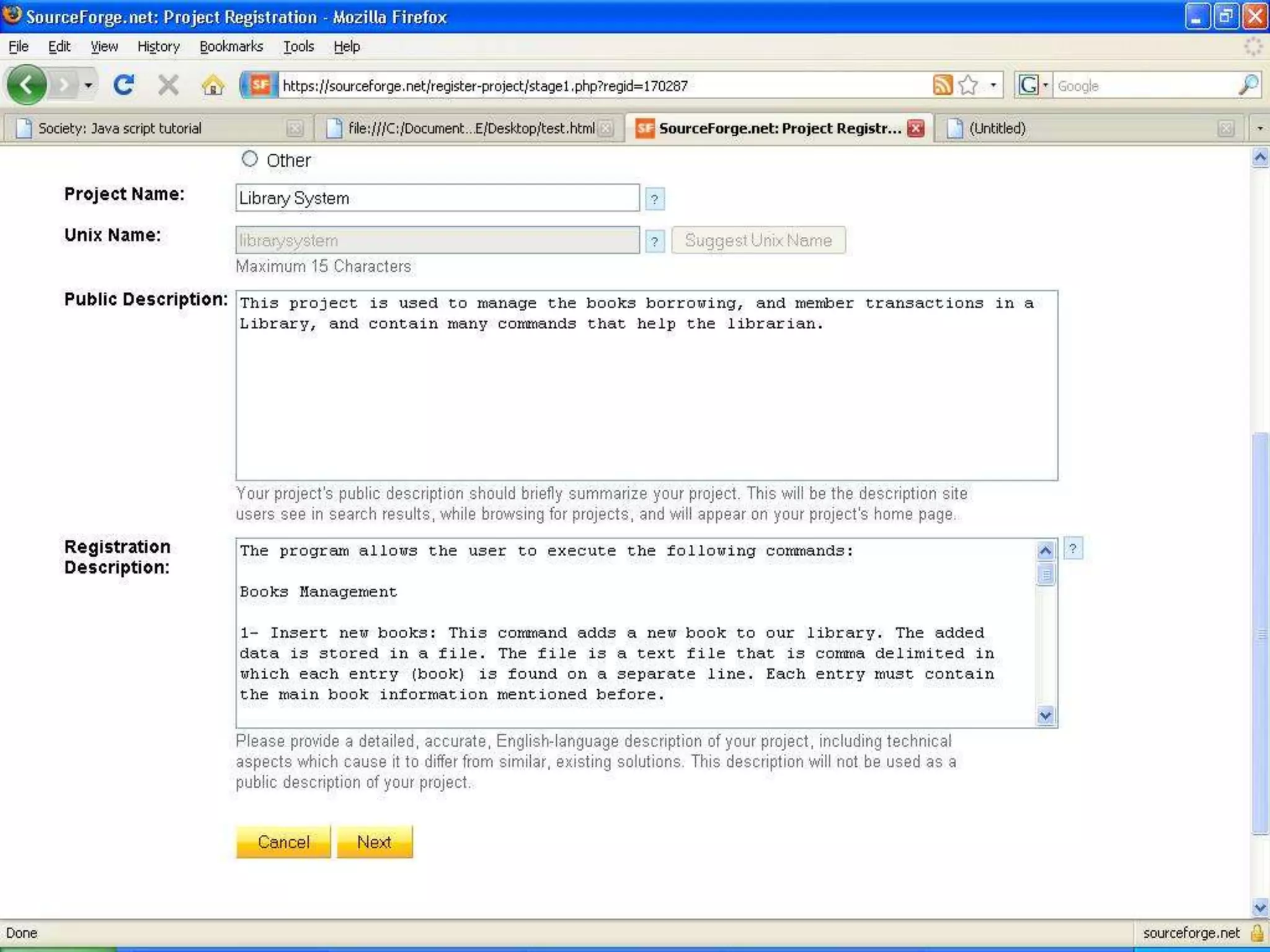Switch to the test.html file tab
1270x952 pixels.
[469, 128]
